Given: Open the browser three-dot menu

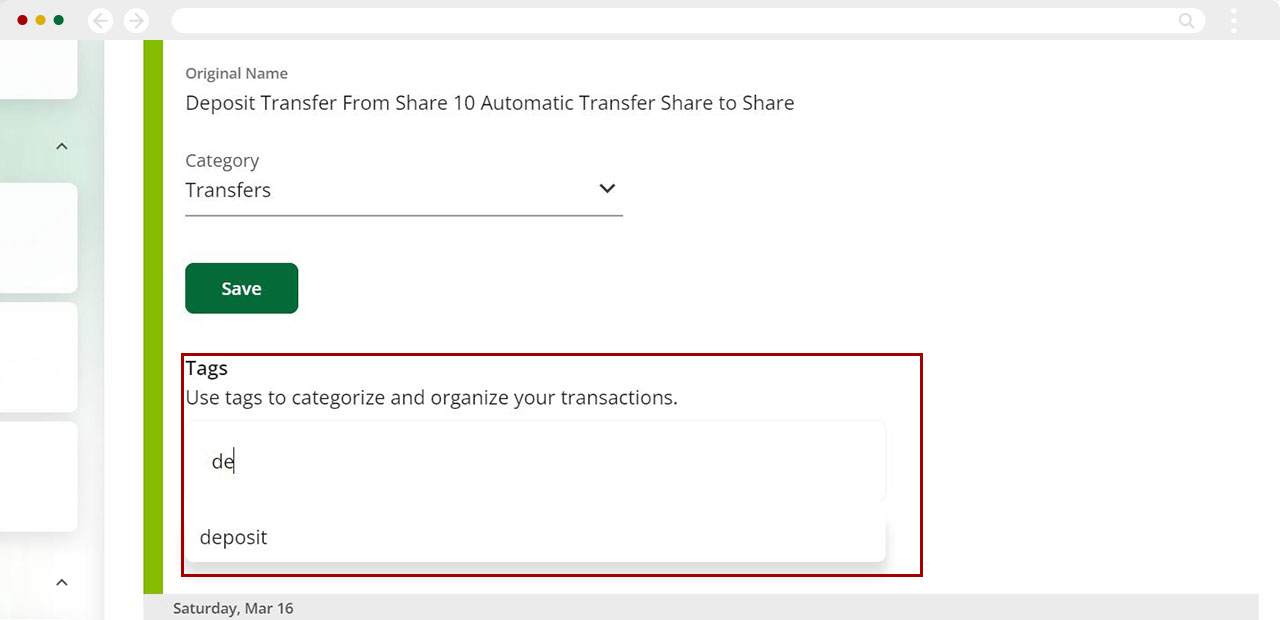Looking at the screenshot, I should [1234, 20].
